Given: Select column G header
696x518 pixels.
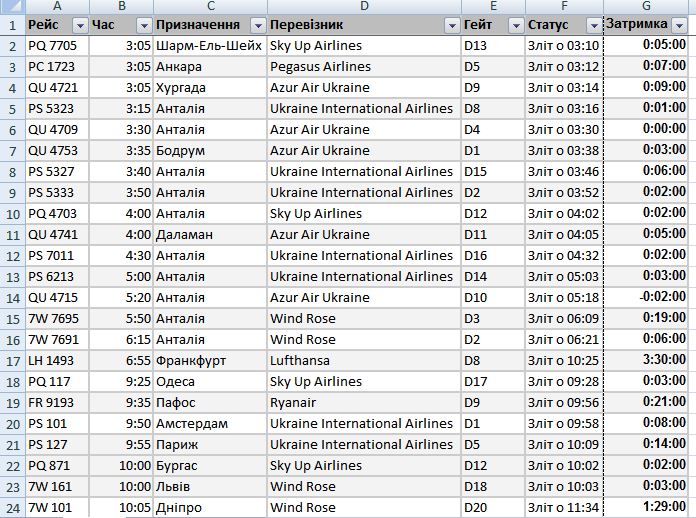Looking at the screenshot, I should click(648, 6).
